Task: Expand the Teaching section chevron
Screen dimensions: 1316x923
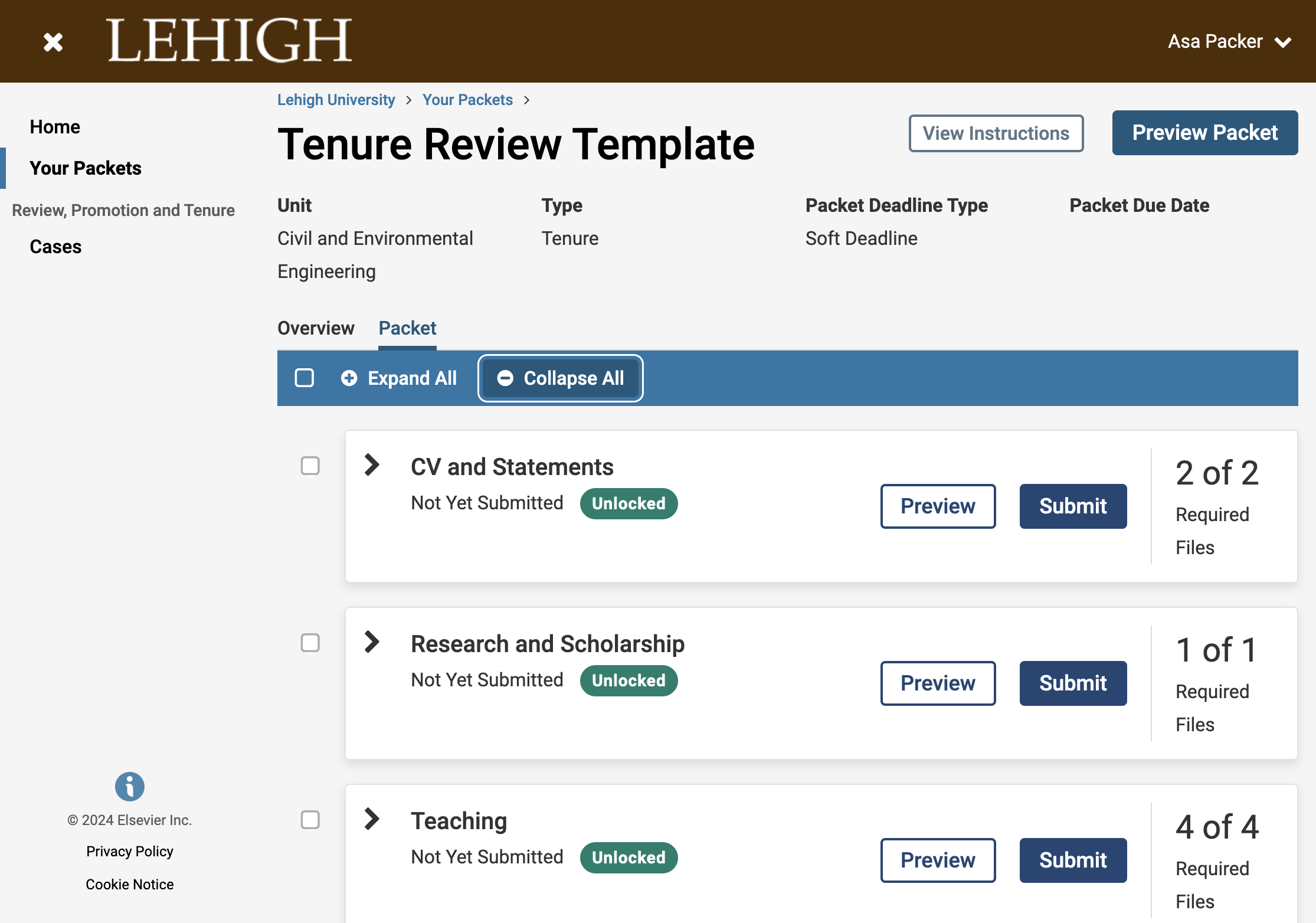Action: pyautogui.click(x=372, y=819)
